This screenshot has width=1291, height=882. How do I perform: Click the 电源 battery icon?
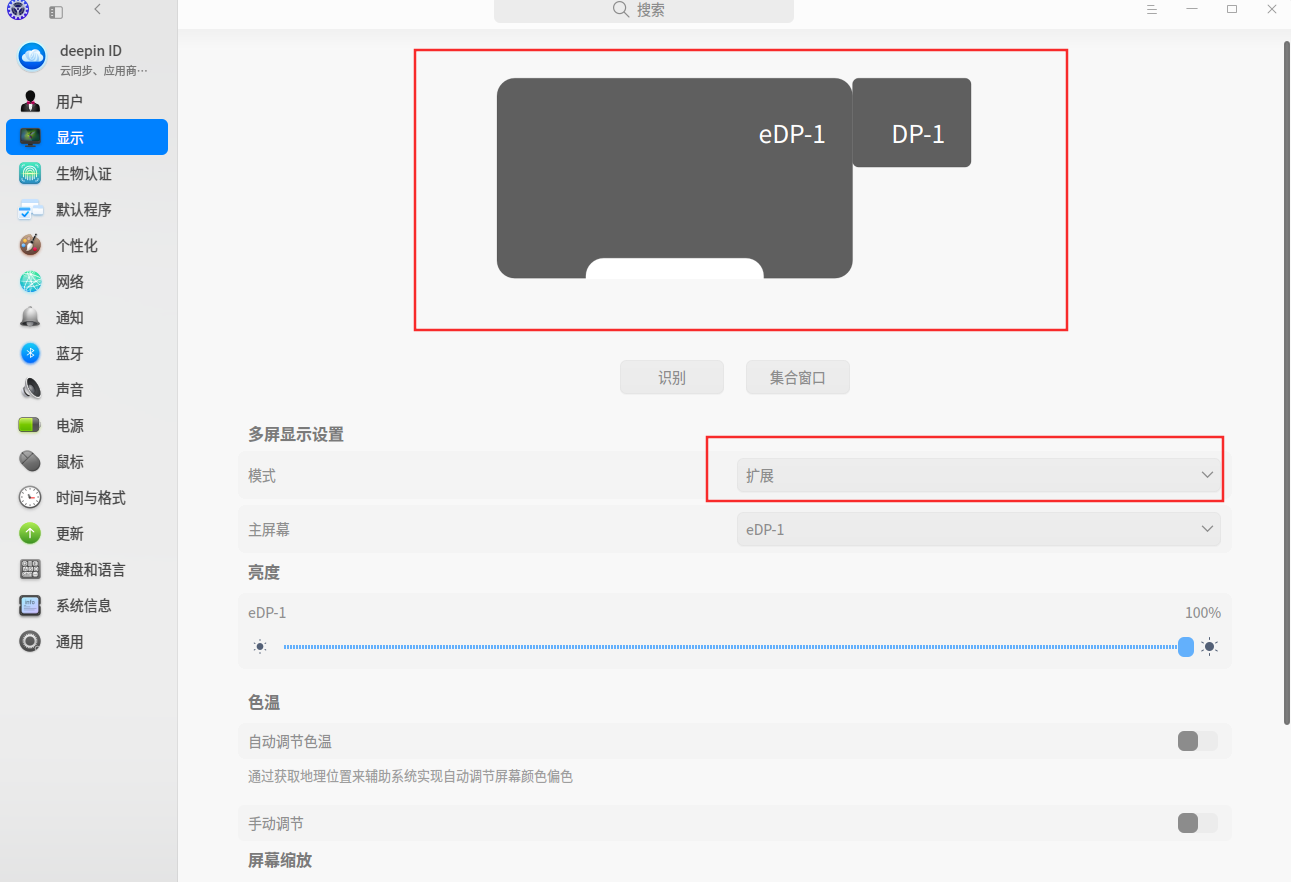point(30,425)
